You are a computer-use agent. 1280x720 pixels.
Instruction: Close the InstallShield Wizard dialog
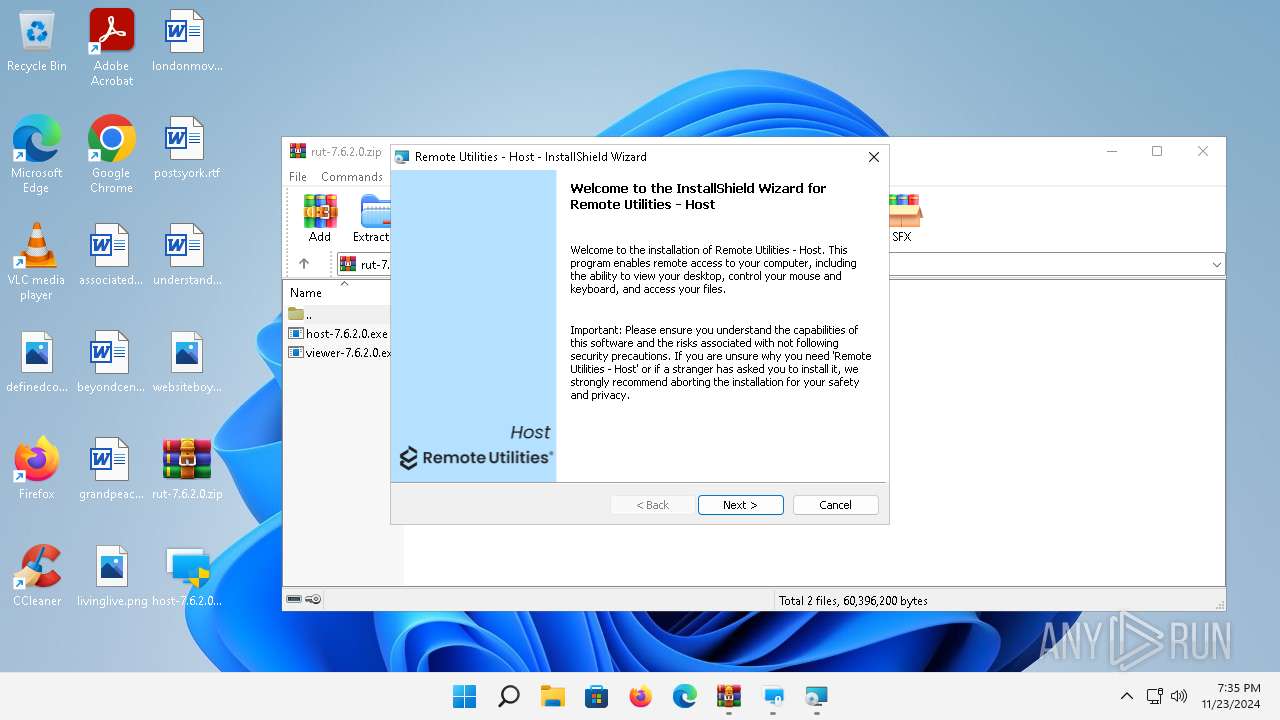pos(873,157)
